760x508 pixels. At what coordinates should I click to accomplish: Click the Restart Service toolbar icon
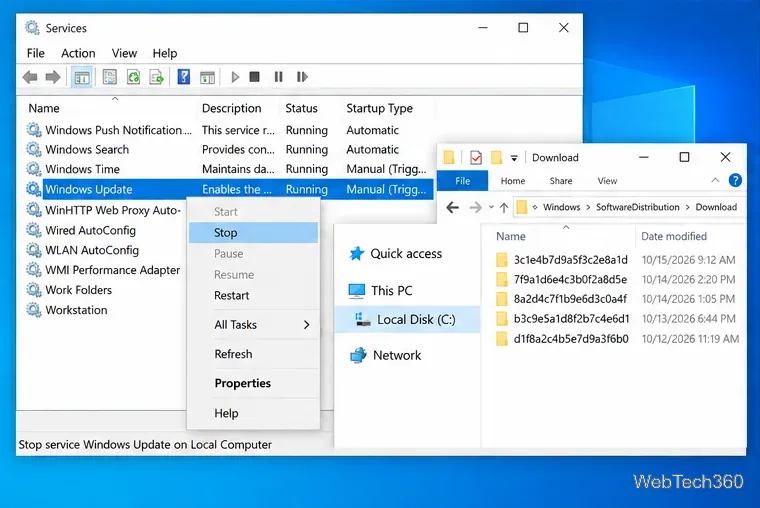pos(302,77)
